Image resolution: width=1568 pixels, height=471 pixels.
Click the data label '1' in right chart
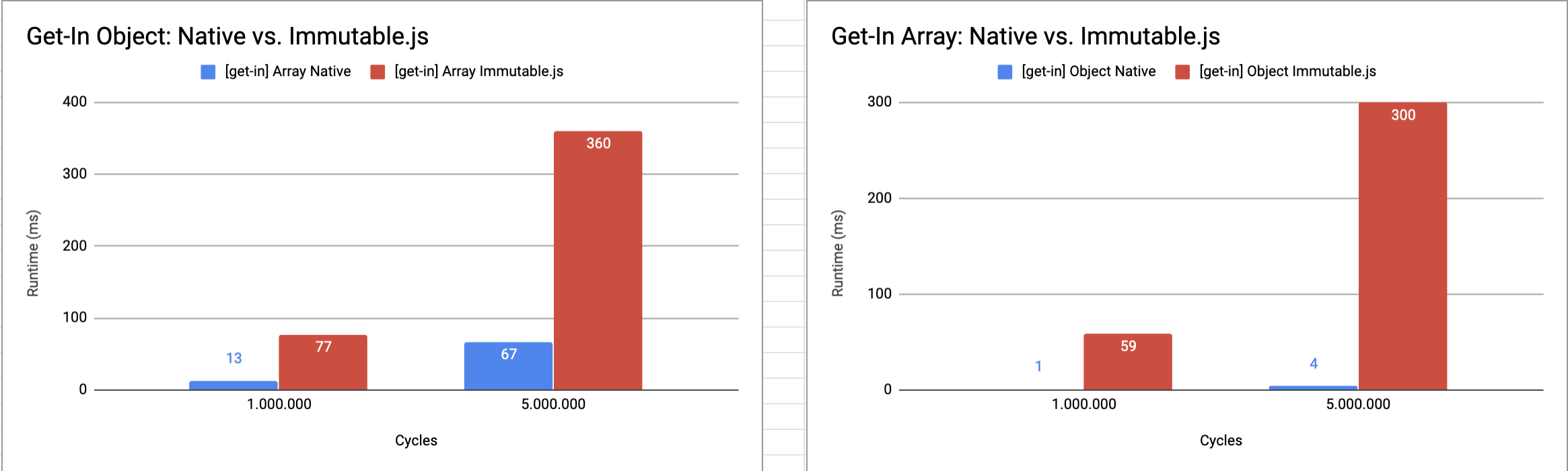[x=1038, y=366]
